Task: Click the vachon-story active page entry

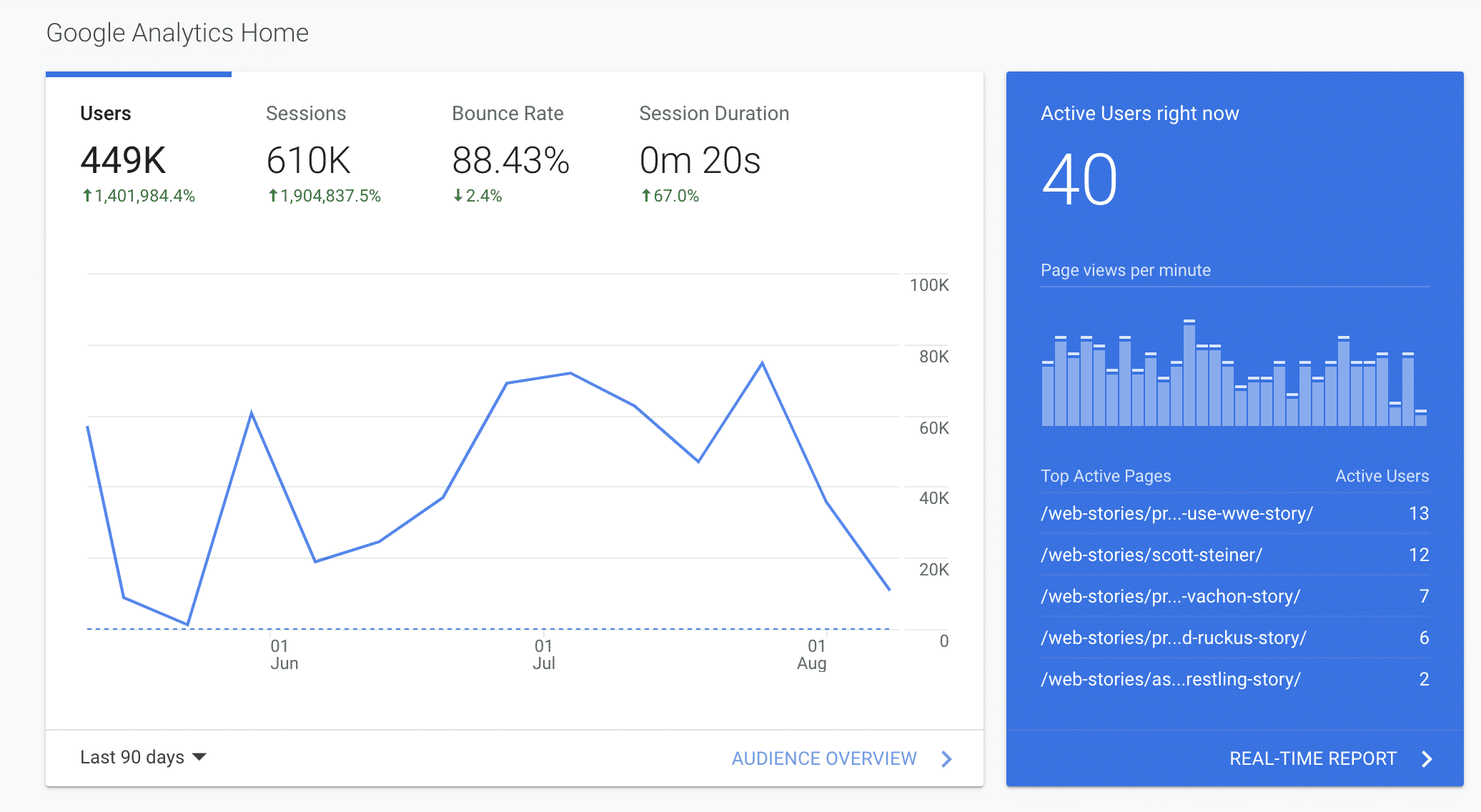Action: coord(1170,596)
